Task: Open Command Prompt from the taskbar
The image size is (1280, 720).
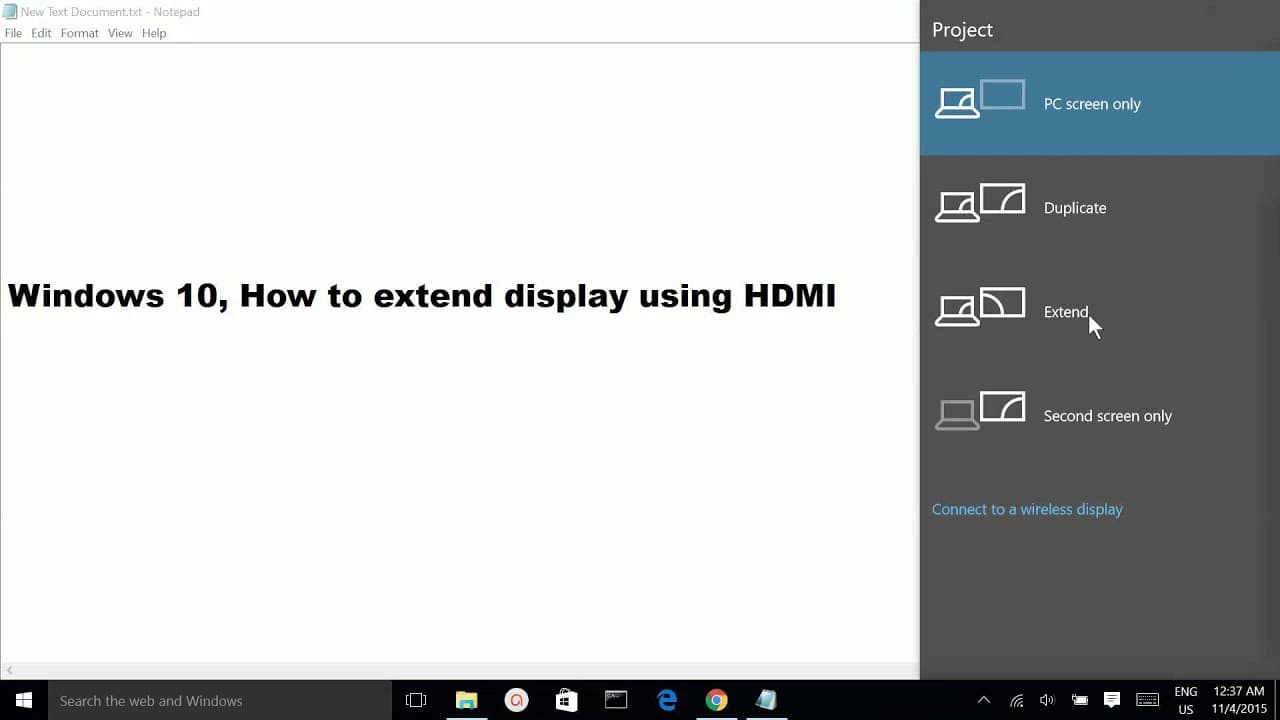Action: pos(616,700)
